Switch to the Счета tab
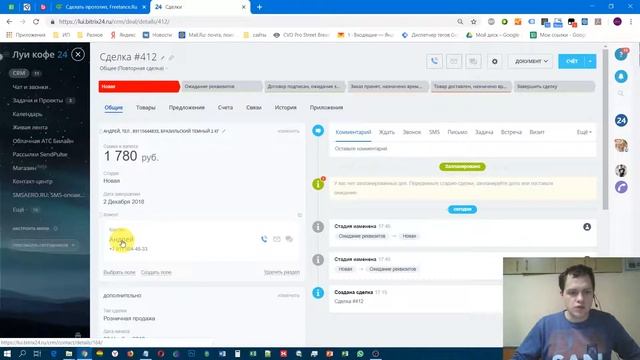The image size is (640, 360). click(225, 108)
